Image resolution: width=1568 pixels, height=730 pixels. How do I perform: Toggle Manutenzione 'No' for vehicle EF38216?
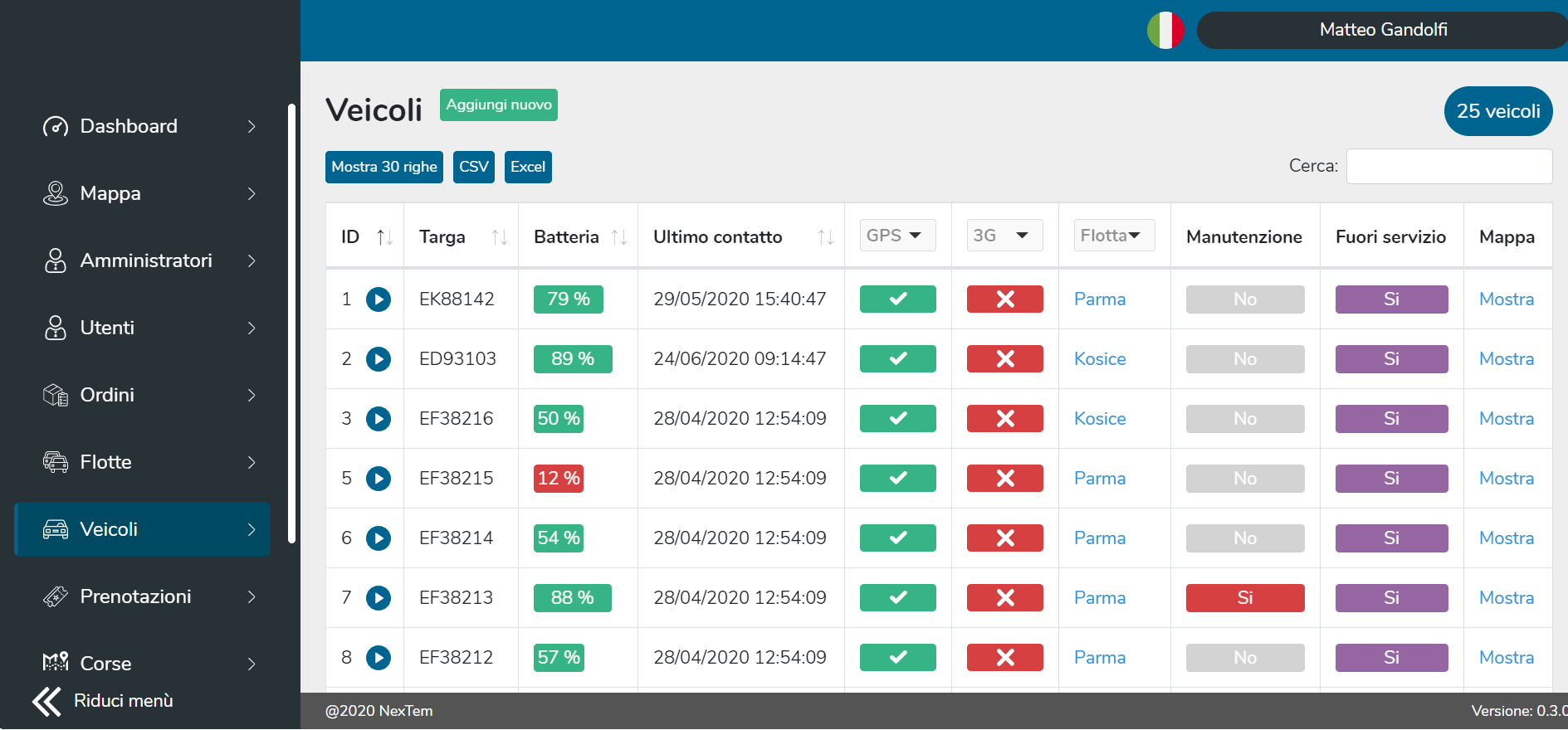point(1244,419)
